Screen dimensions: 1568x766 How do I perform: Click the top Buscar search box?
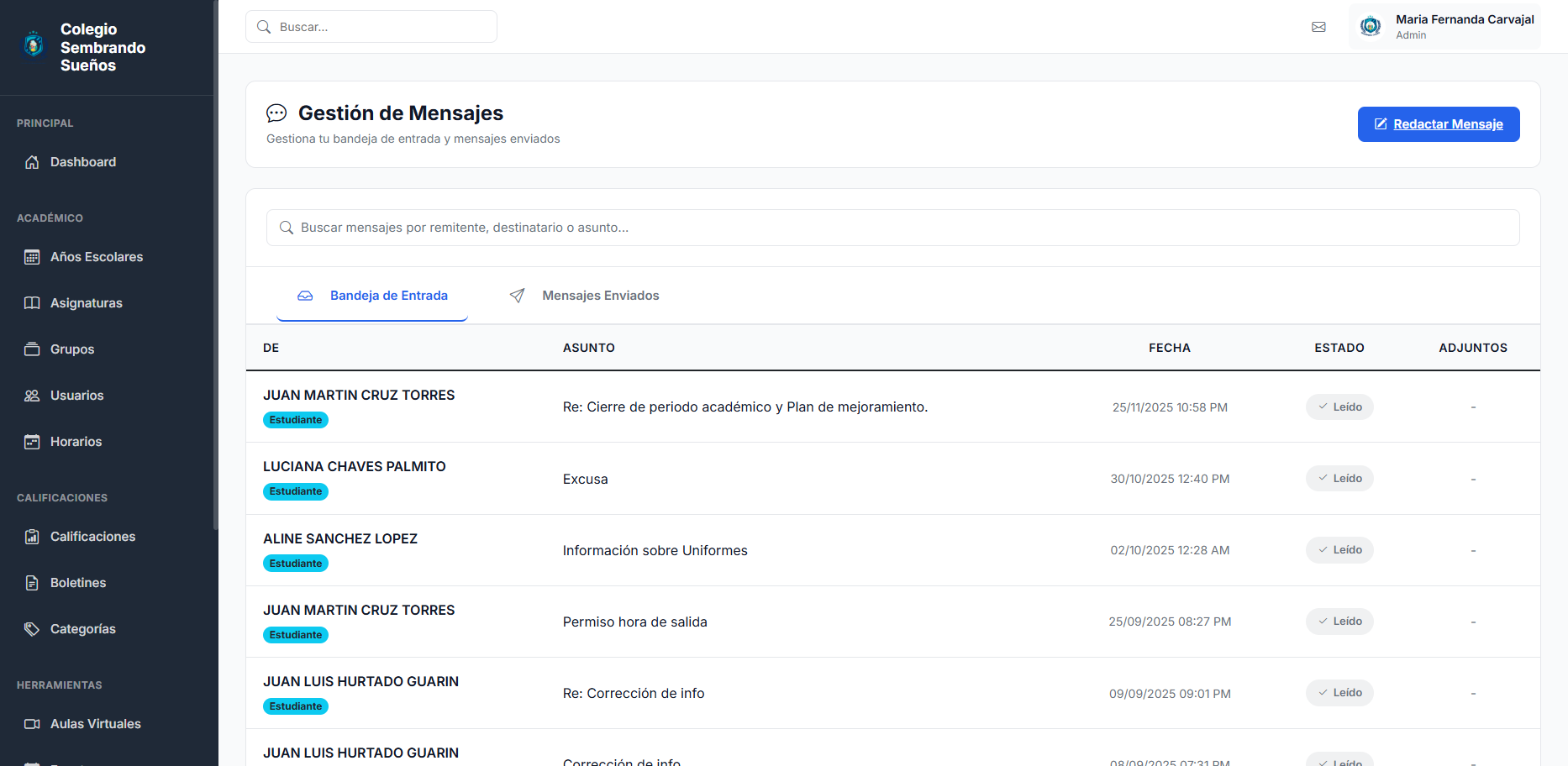371,27
